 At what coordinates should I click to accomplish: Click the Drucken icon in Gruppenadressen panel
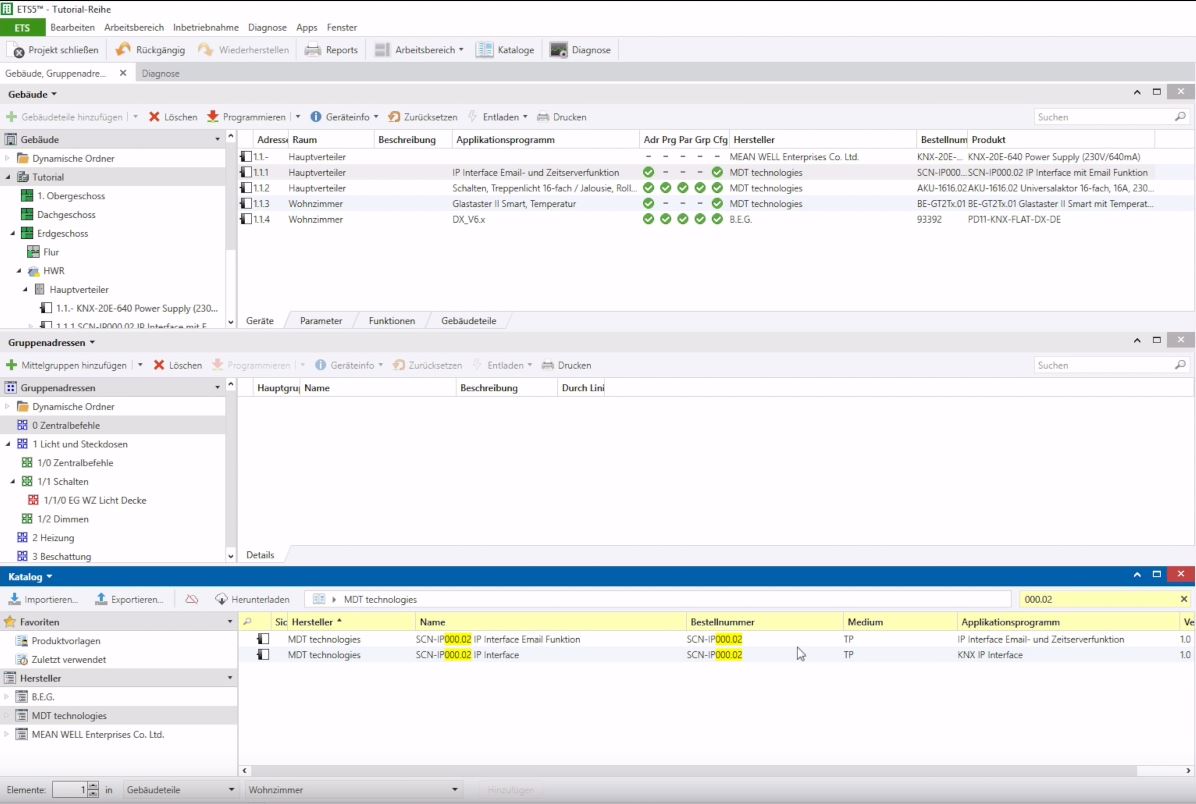pos(548,365)
